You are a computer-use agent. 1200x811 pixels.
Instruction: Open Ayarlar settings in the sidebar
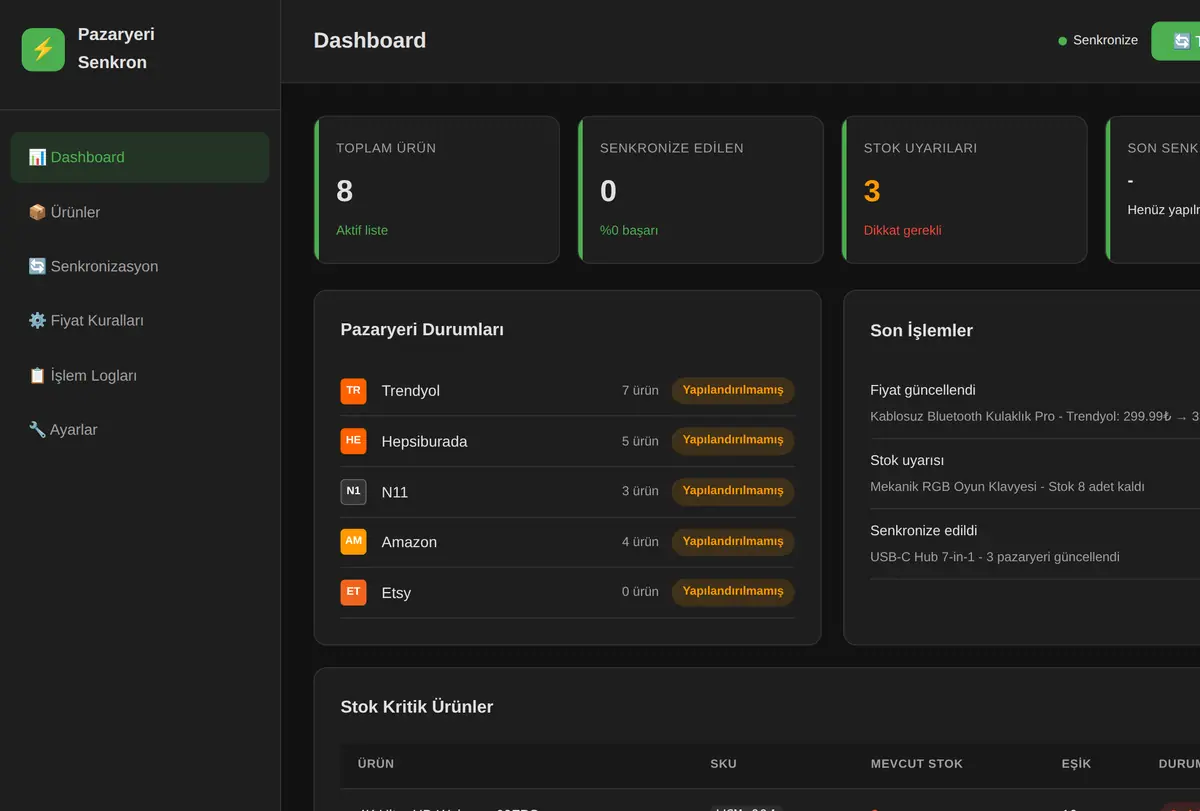point(140,429)
